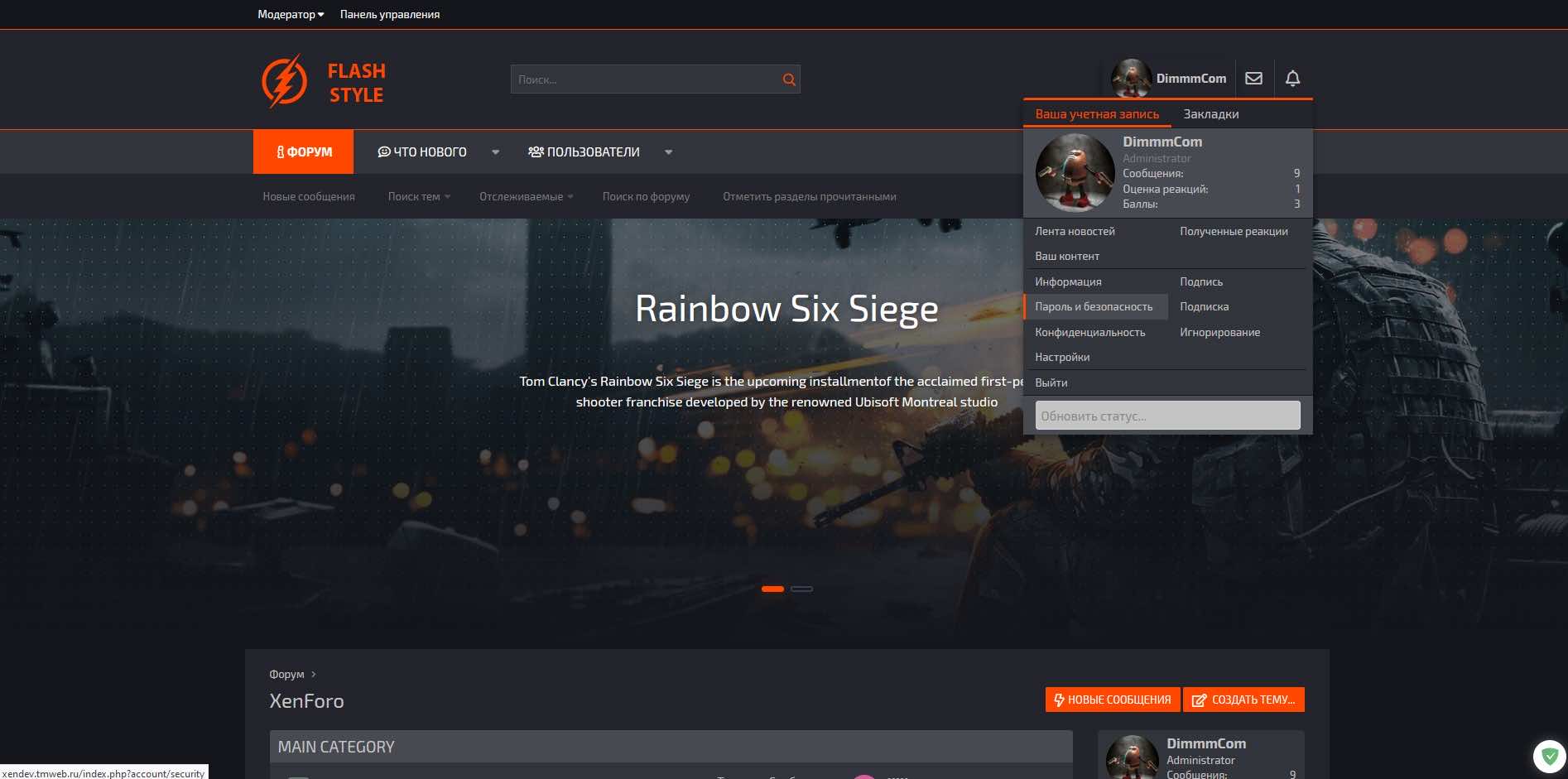Click the XenForo page title

pyautogui.click(x=306, y=701)
